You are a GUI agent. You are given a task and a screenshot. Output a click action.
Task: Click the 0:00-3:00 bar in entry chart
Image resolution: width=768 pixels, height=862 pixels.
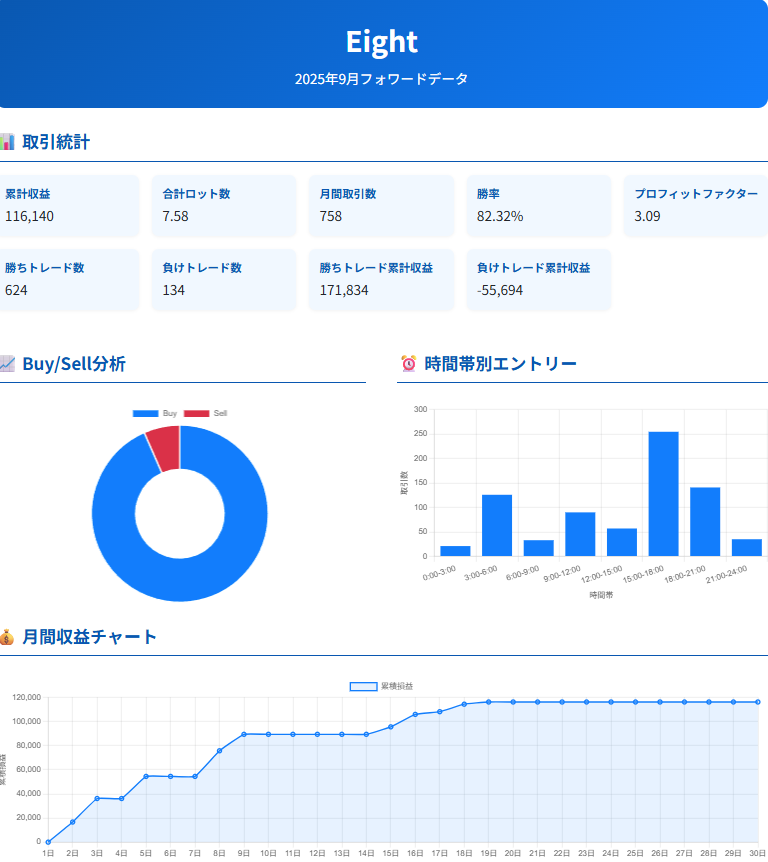click(455, 550)
